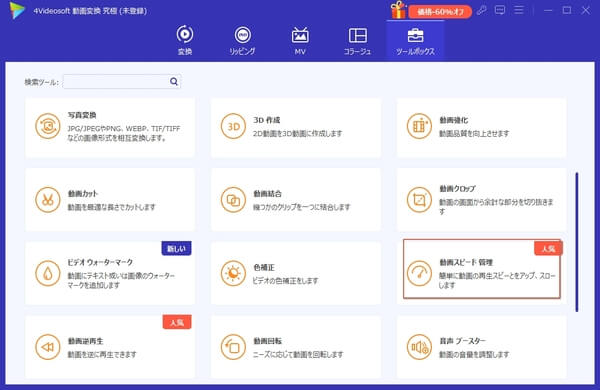Open the 動画強化 video enhancer icon

click(x=419, y=126)
